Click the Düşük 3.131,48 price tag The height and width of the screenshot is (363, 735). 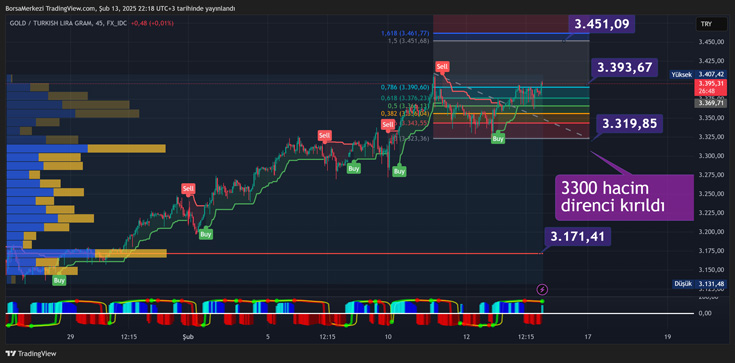click(x=699, y=284)
